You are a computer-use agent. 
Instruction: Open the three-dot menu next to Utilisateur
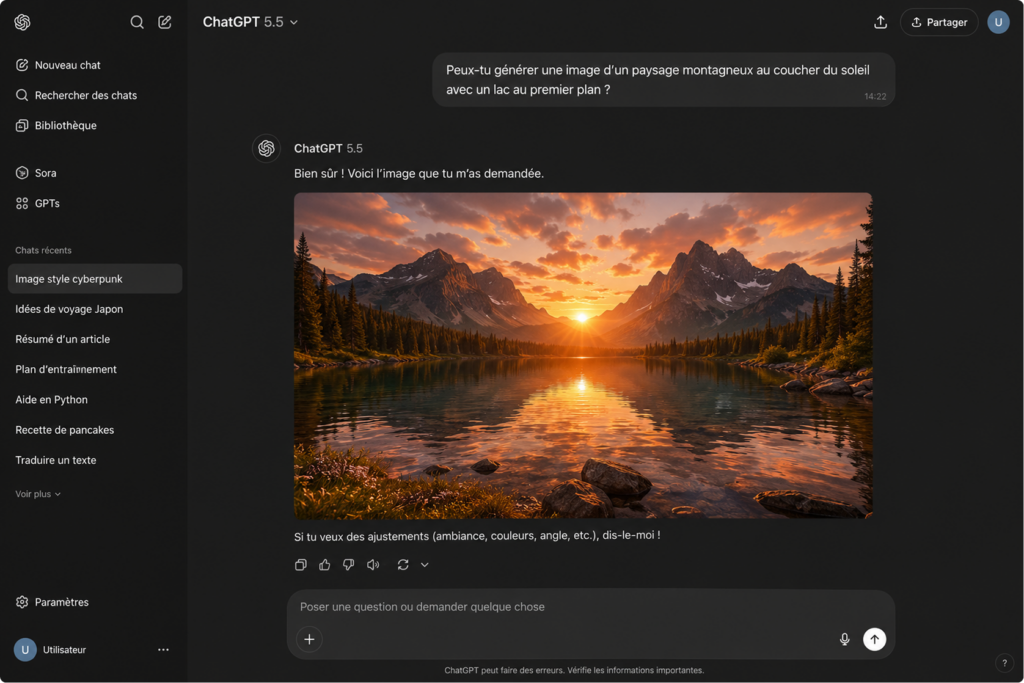click(x=163, y=649)
